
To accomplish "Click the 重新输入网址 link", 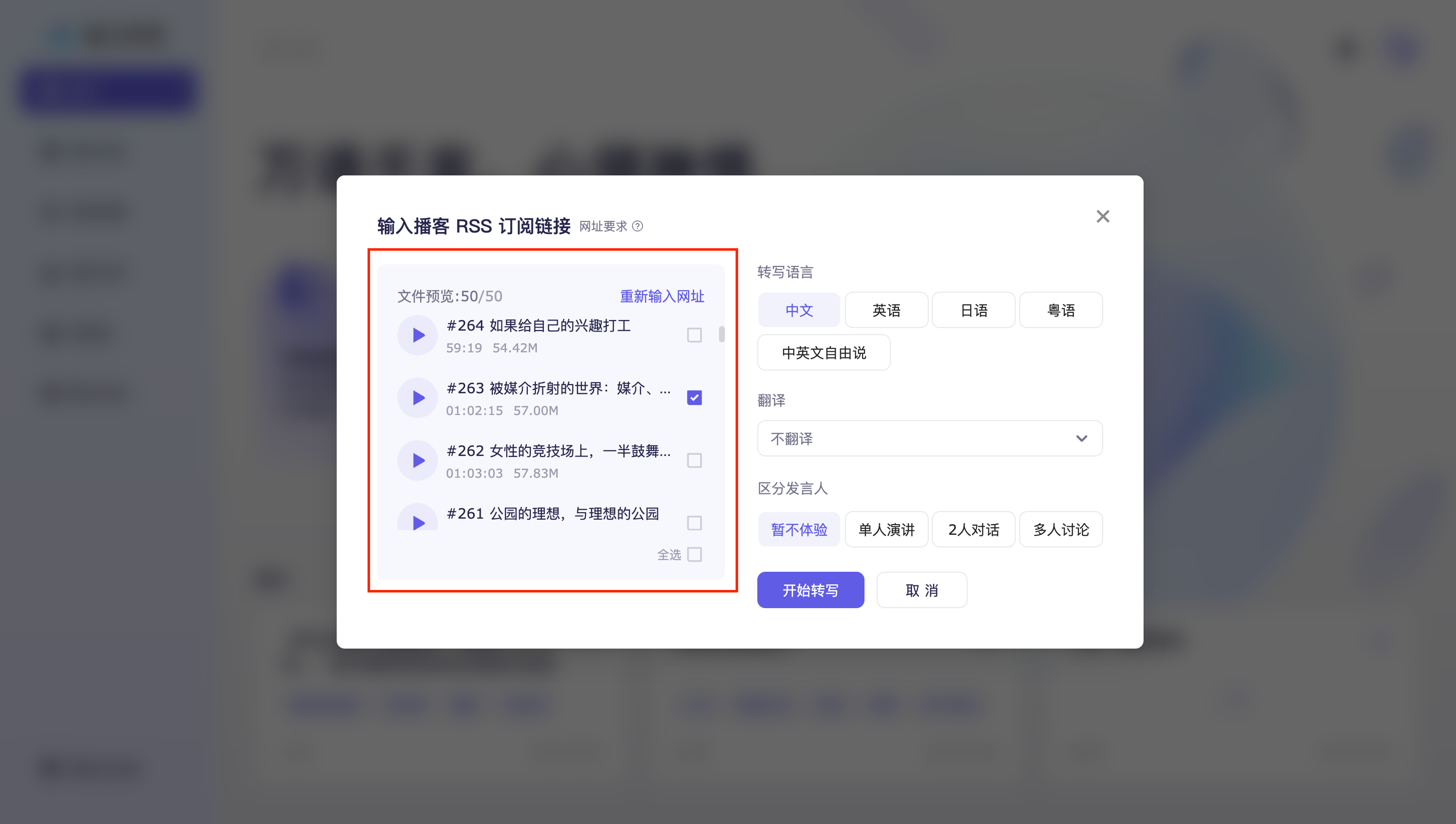I will point(661,296).
